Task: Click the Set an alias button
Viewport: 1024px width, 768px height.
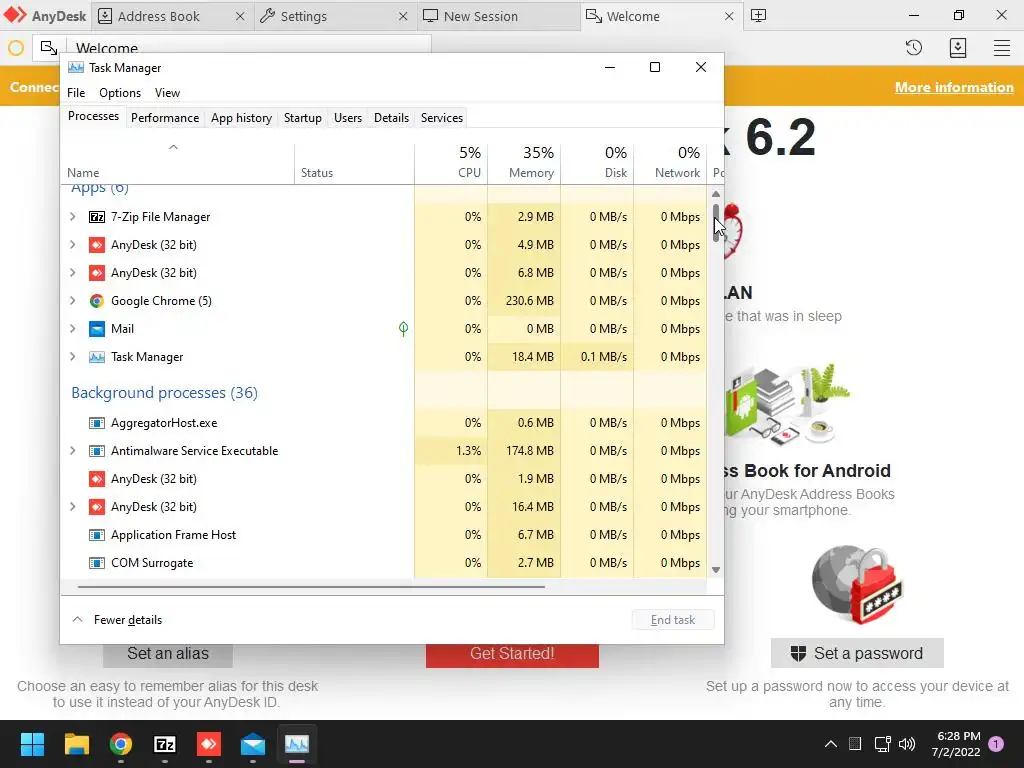Action: pos(168,655)
